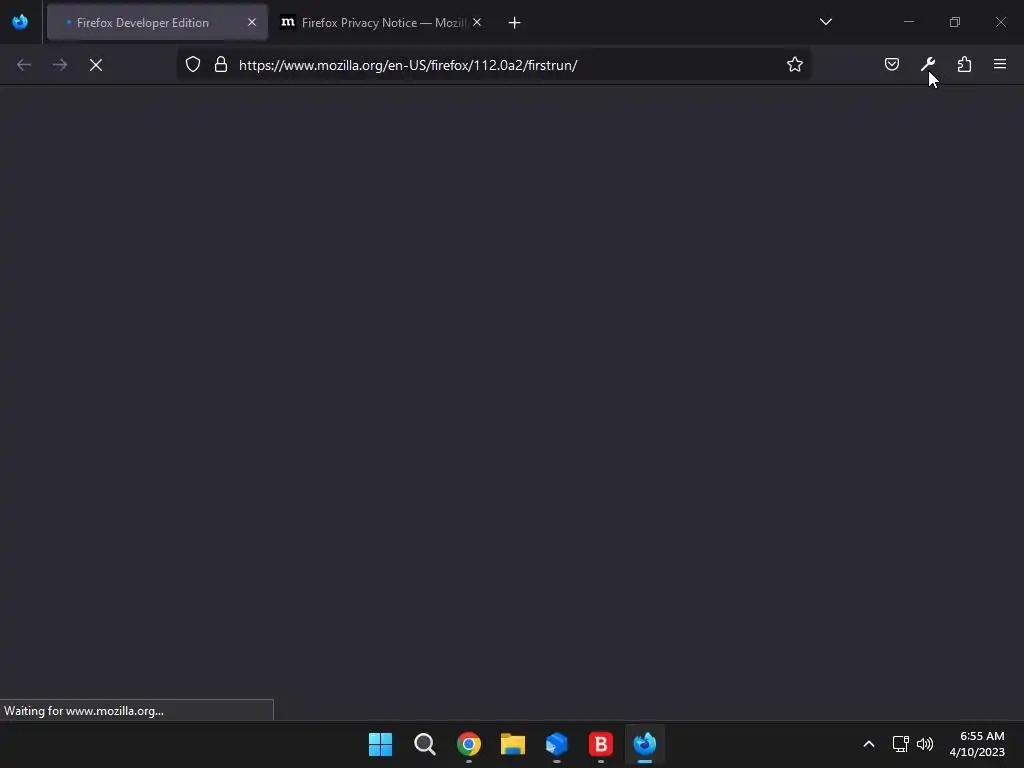Viewport: 1024px width, 768px height.
Task: Close the Firefox window
Action: pos(1000,22)
